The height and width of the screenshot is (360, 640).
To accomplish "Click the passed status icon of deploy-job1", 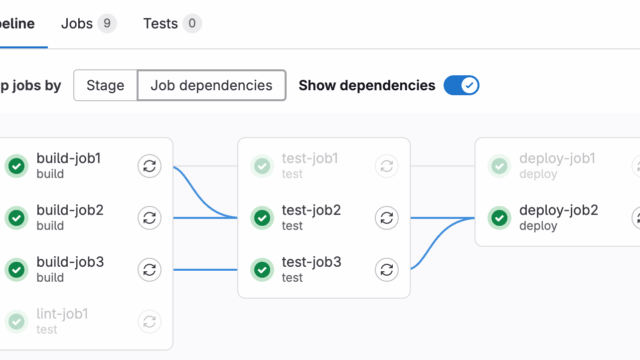I will click(500, 166).
